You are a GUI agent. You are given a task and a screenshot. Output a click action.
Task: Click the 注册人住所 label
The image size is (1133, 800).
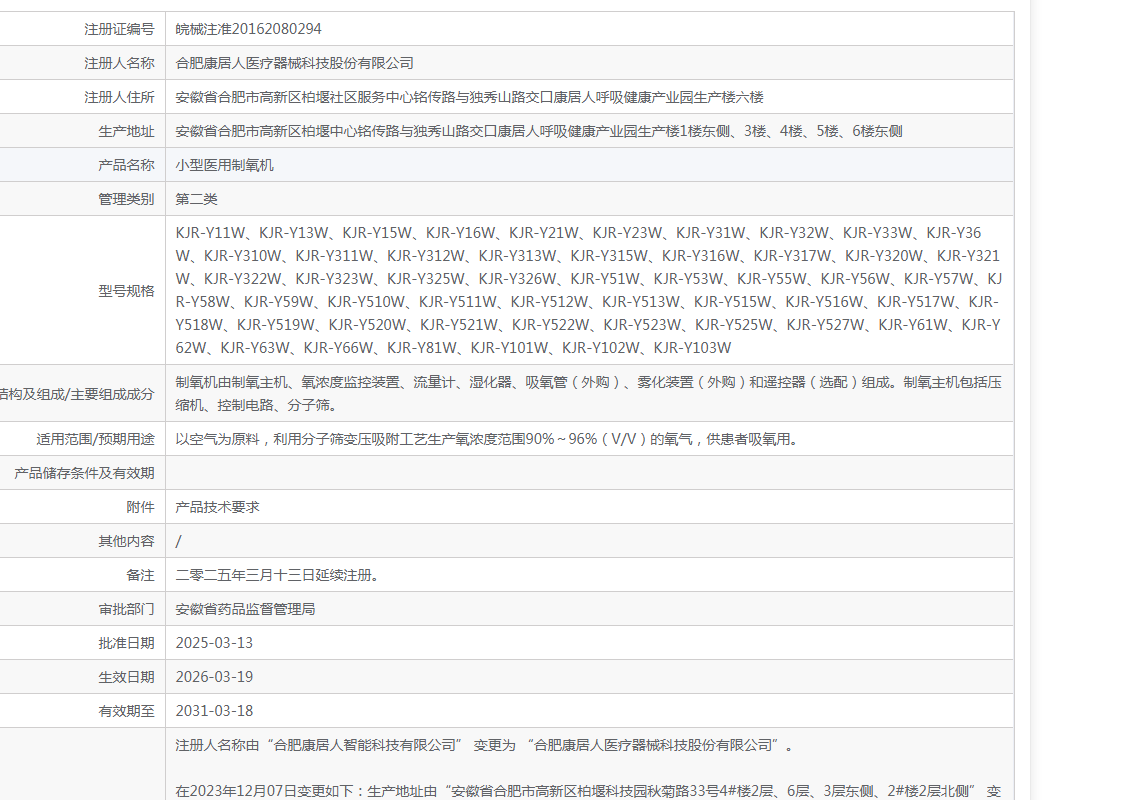(119, 97)
